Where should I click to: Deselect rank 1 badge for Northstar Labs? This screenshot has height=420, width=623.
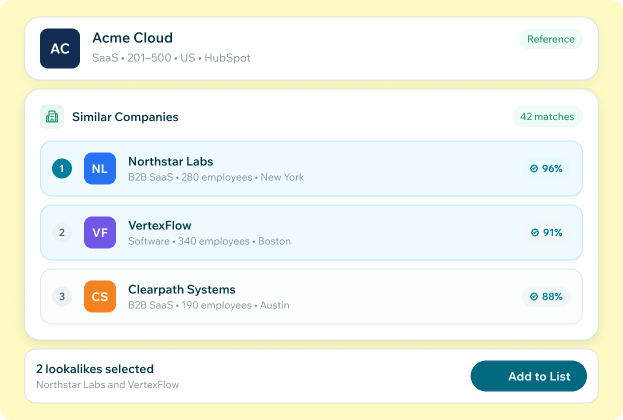62,168
